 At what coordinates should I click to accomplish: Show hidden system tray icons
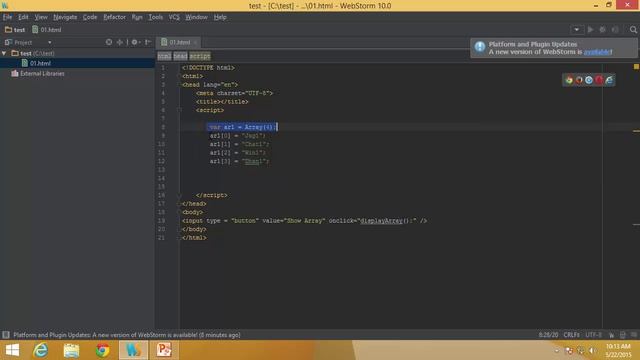pyautogui.click(x=557, y=351)
